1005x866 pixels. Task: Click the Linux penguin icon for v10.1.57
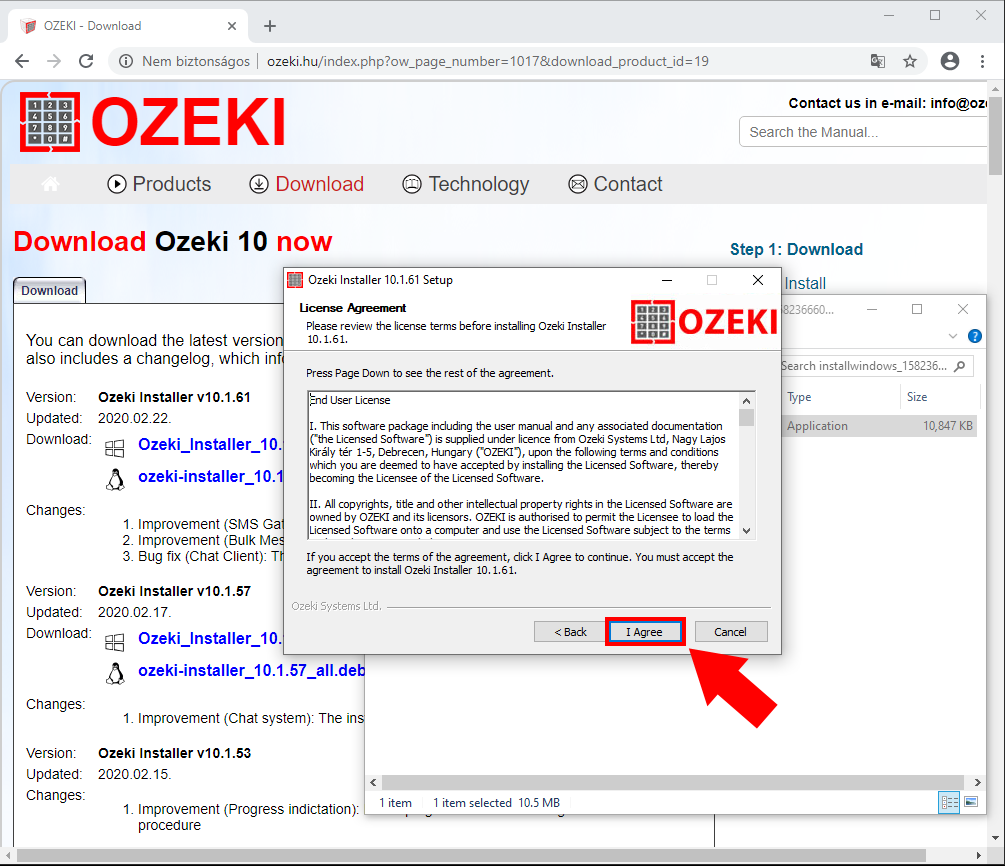point(115,674)
